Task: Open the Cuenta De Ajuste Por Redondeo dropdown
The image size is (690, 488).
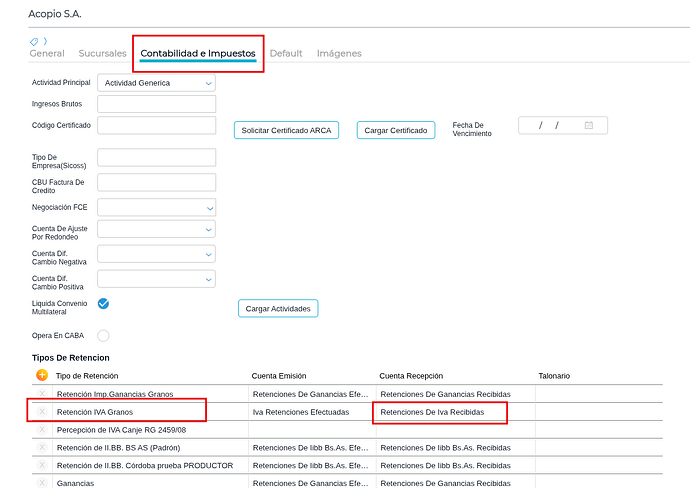Action: point(156,229)
